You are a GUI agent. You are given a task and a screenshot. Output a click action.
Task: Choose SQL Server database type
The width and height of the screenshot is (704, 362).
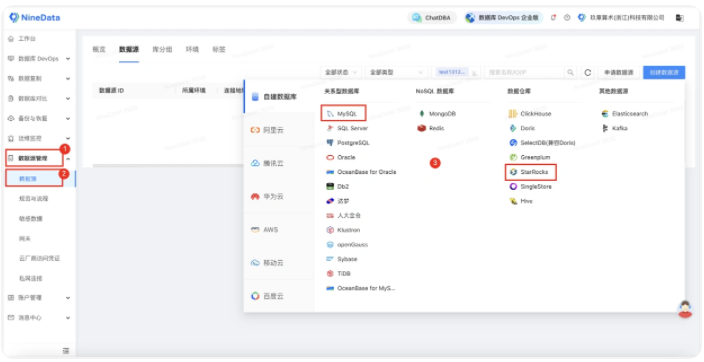coord(347,128)
